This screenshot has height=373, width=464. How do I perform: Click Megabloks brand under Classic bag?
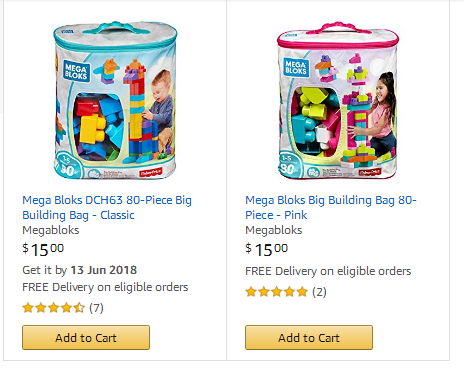coord(51,230)
